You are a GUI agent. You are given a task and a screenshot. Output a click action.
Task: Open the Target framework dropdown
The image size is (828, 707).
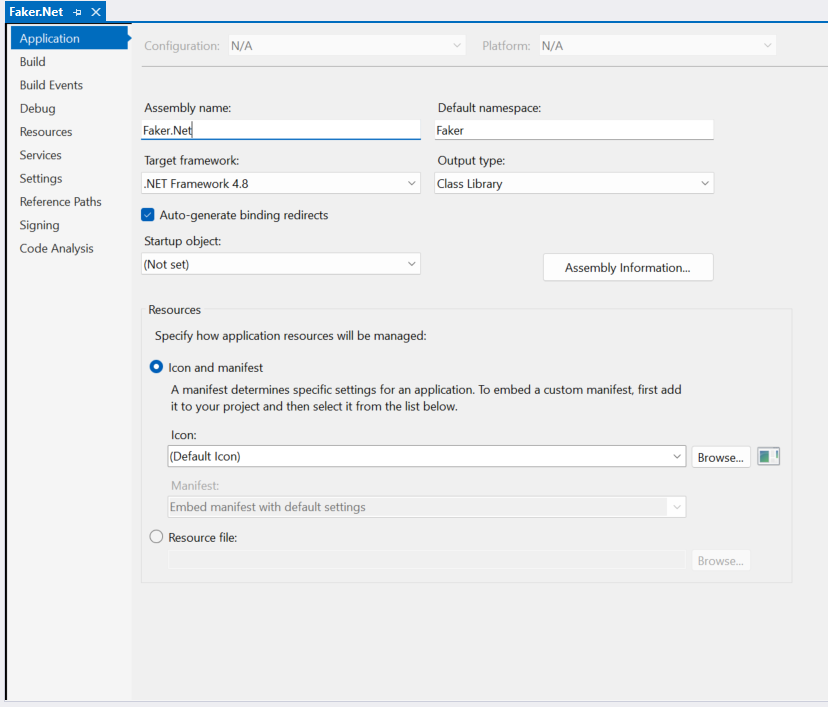[411, 183]
